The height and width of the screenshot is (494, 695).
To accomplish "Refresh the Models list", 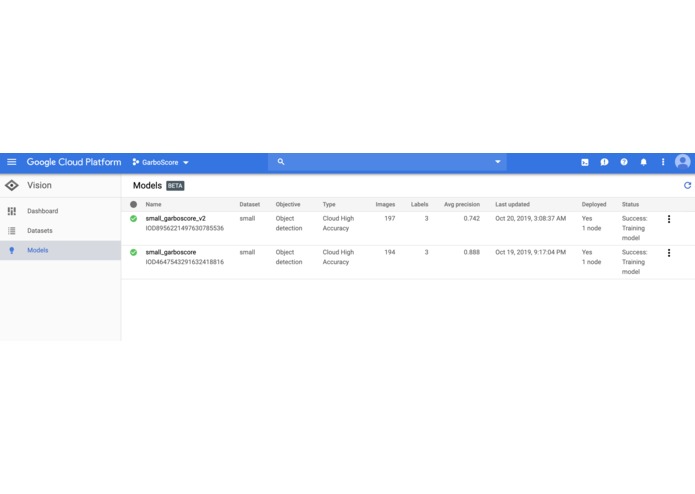I will pos(687,185).
